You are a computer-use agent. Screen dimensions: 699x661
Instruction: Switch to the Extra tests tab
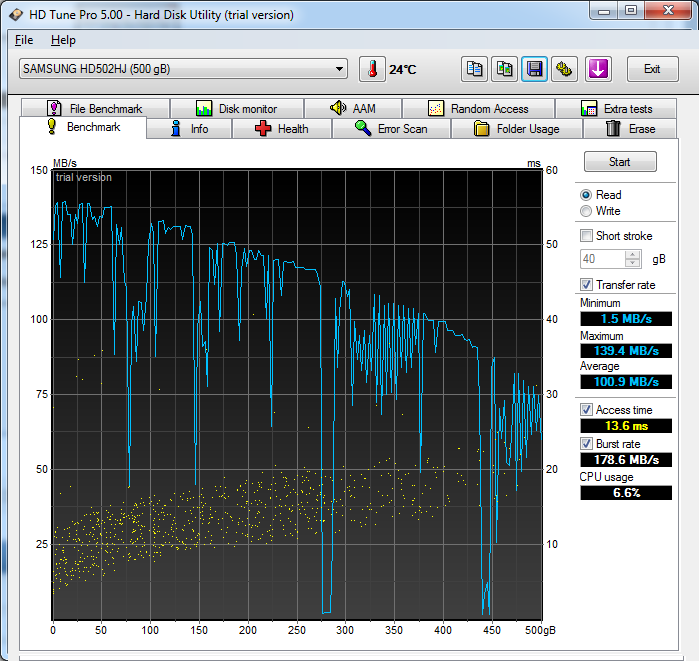[x=616, y=108]
